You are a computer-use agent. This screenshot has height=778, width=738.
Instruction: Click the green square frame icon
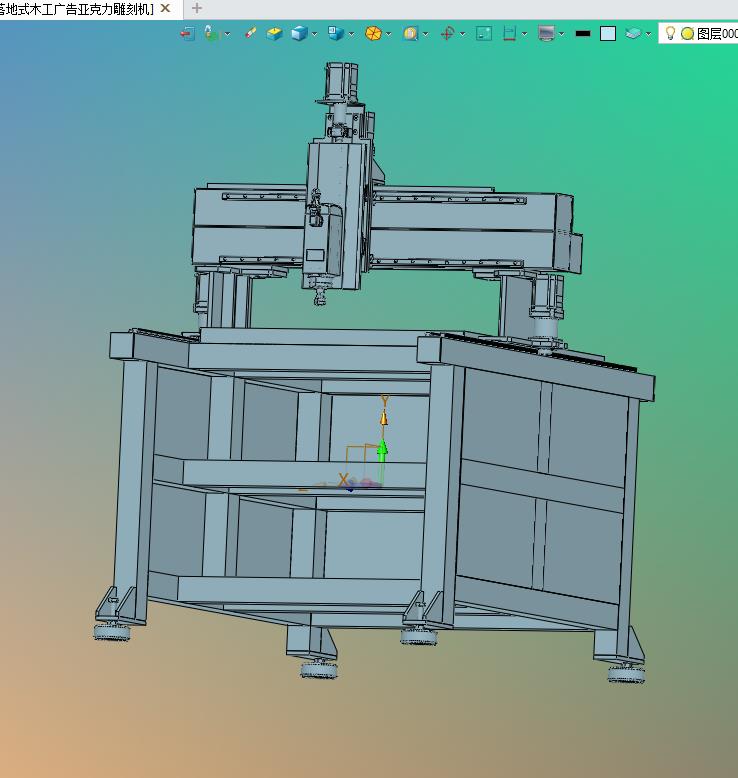(484, 33)
